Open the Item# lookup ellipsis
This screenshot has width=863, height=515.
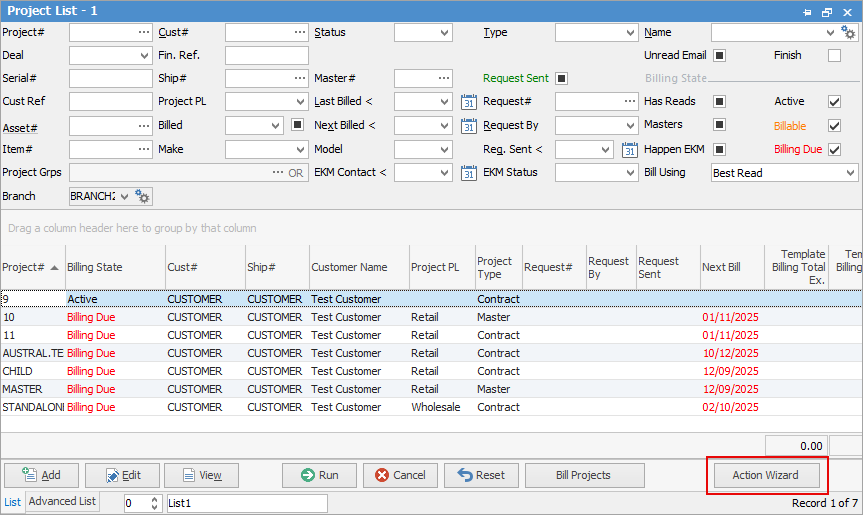pos(144,149)
